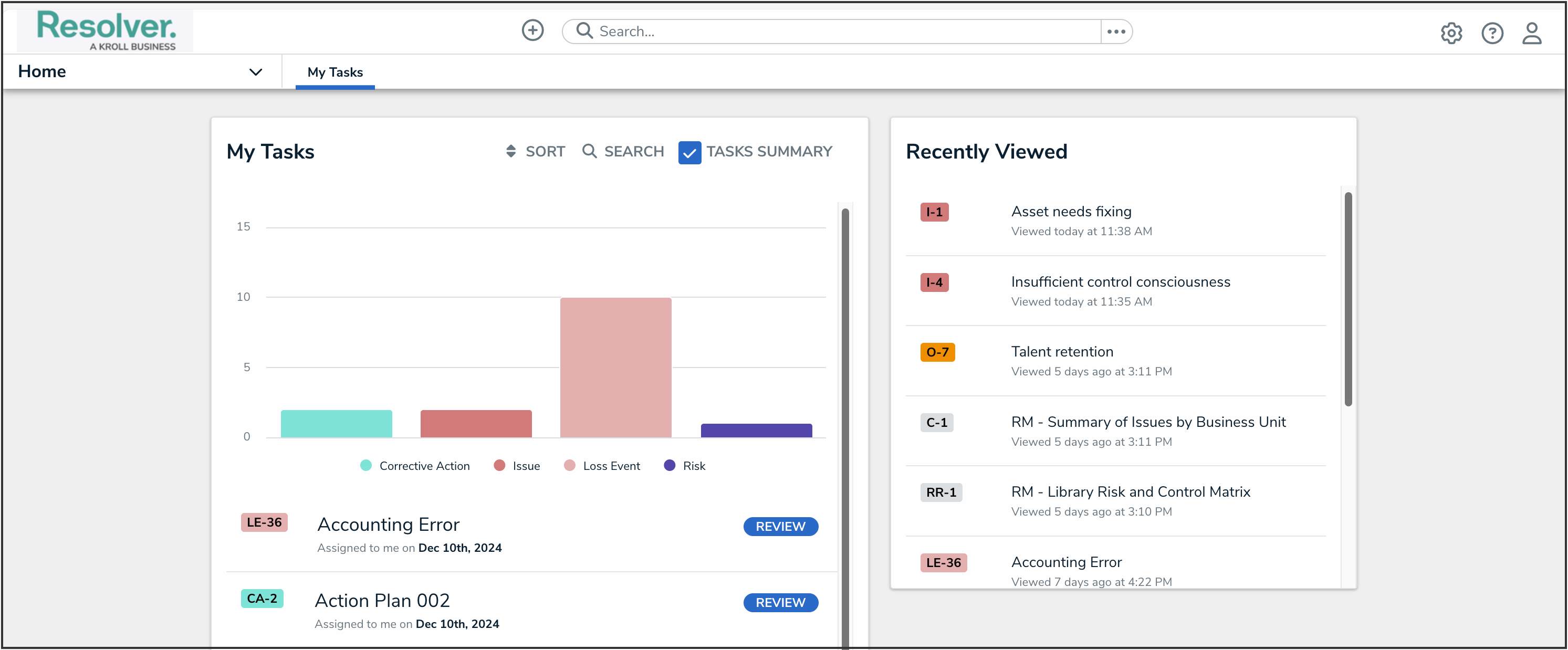Switch to the My Tasks tab
This screenshot has width=1568, height=650.
[335, 72]
